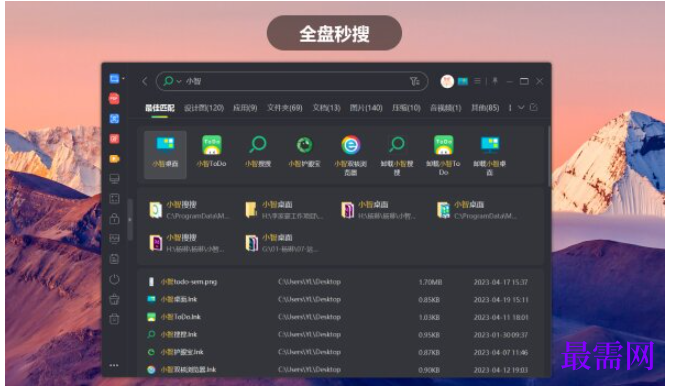Click the power icon in sidebar
The image size is (673, 387).
pos(114,279)
